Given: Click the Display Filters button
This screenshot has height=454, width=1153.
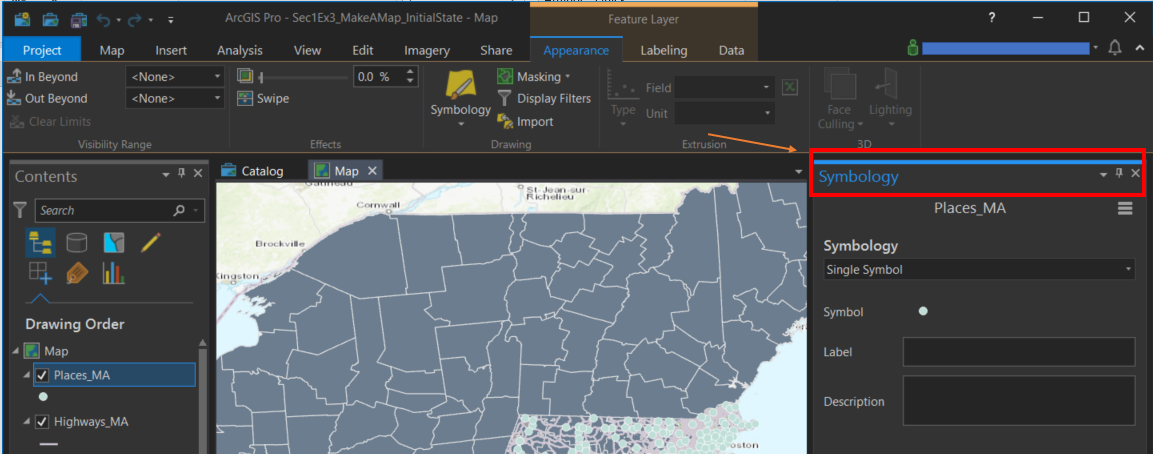Looking at the screenshot, I should 543,98.
